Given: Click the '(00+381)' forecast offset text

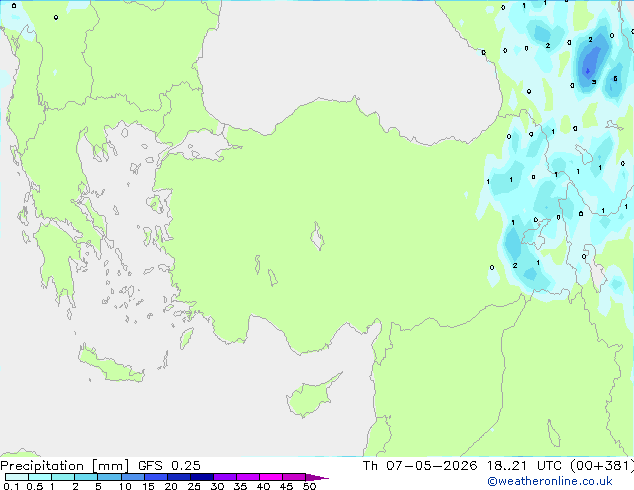Looking at the screenshot, I should point(602,466).
